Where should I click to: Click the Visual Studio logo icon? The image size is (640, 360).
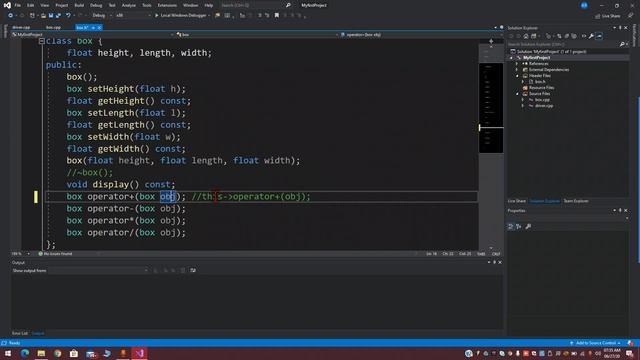(x=7, y=5)
